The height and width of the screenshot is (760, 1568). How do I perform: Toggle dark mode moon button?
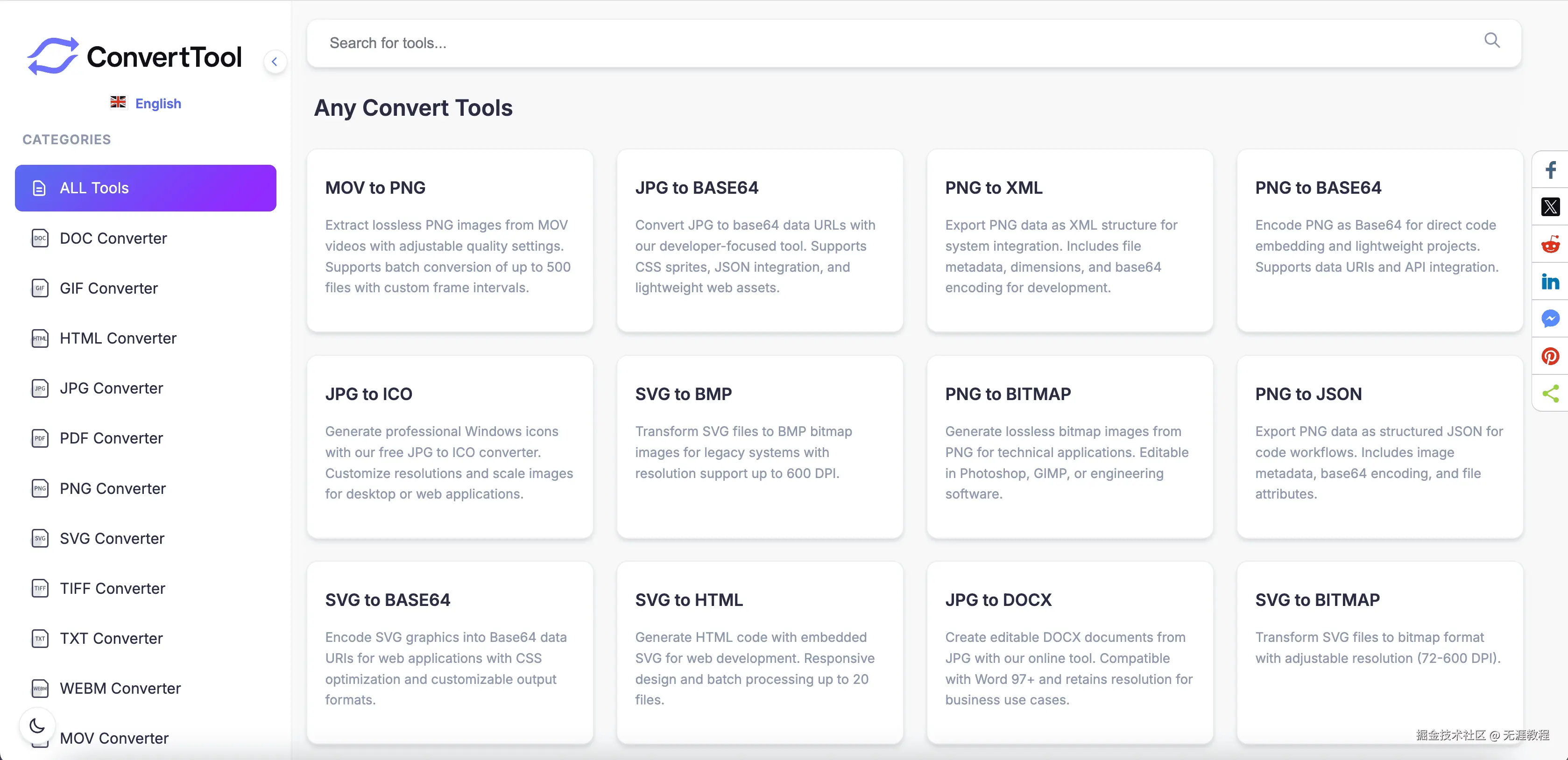click(x=37, y=725)
